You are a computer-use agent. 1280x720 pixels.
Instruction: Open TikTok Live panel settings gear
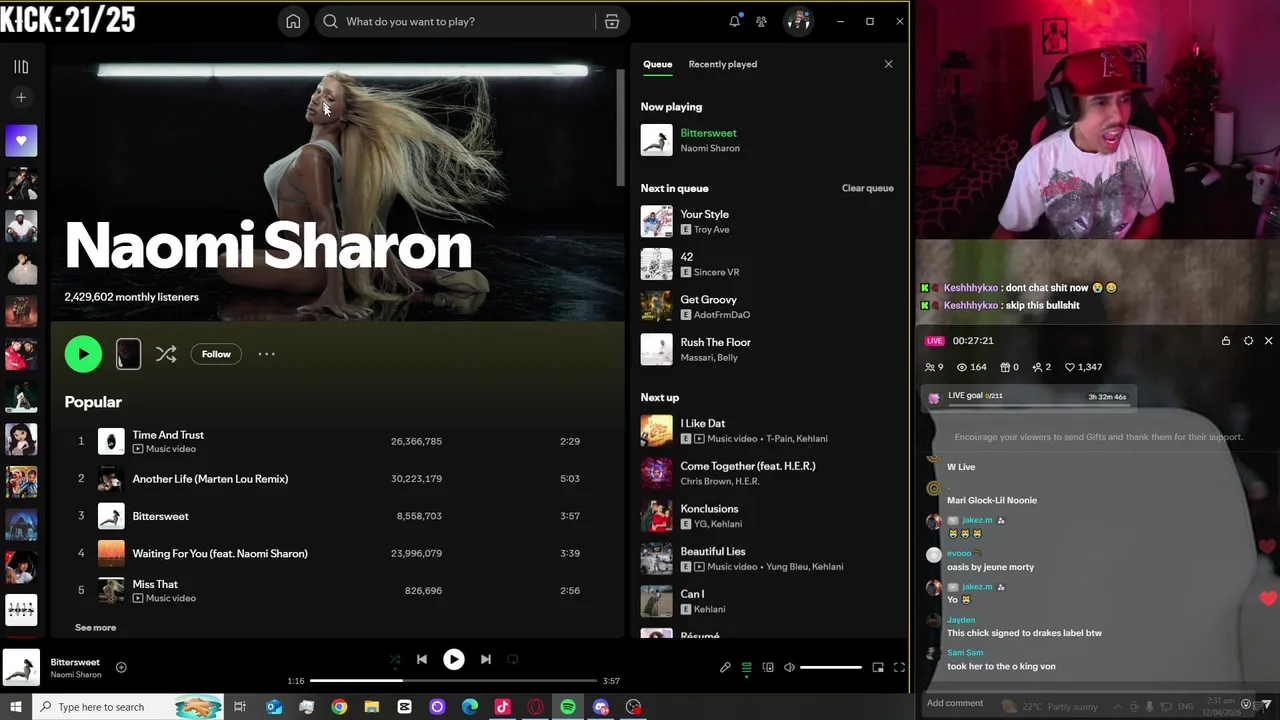pos(1248,341)
